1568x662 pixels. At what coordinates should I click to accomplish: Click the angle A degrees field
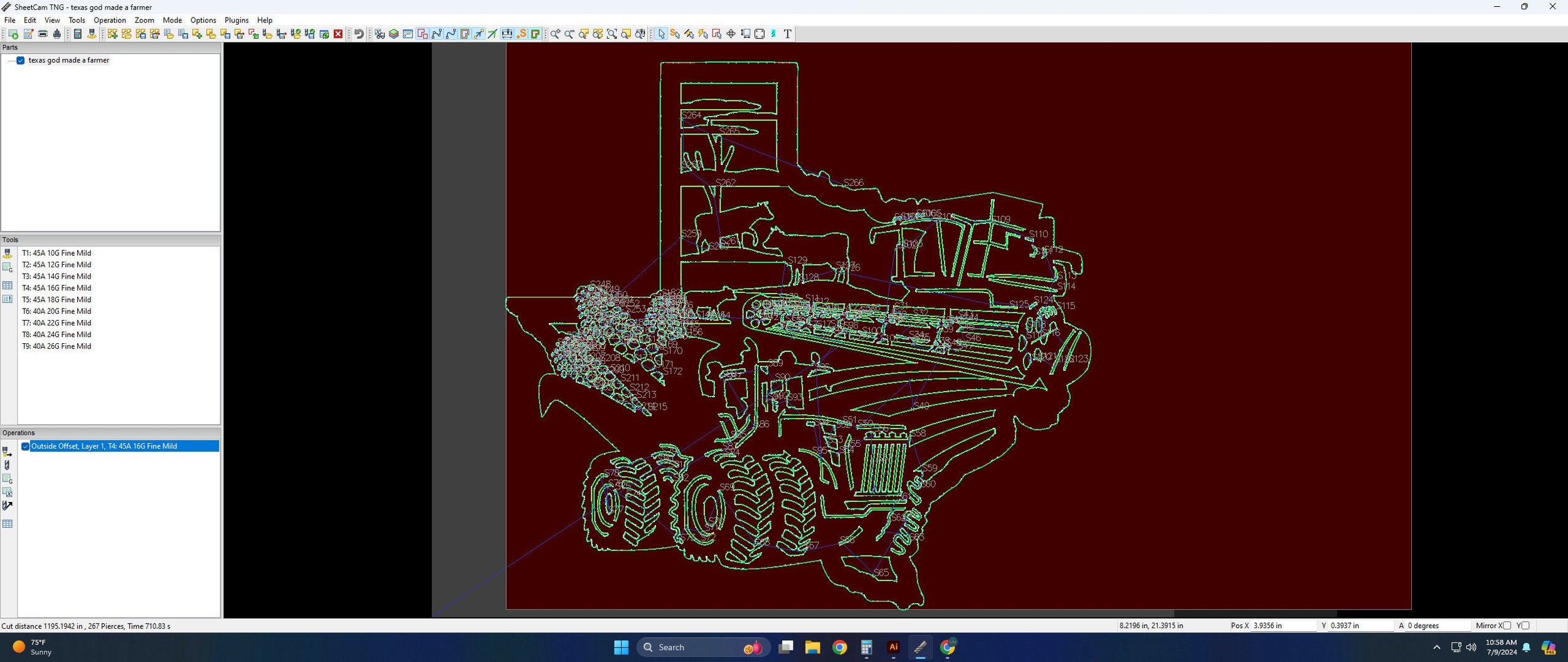click(1438, 626)
